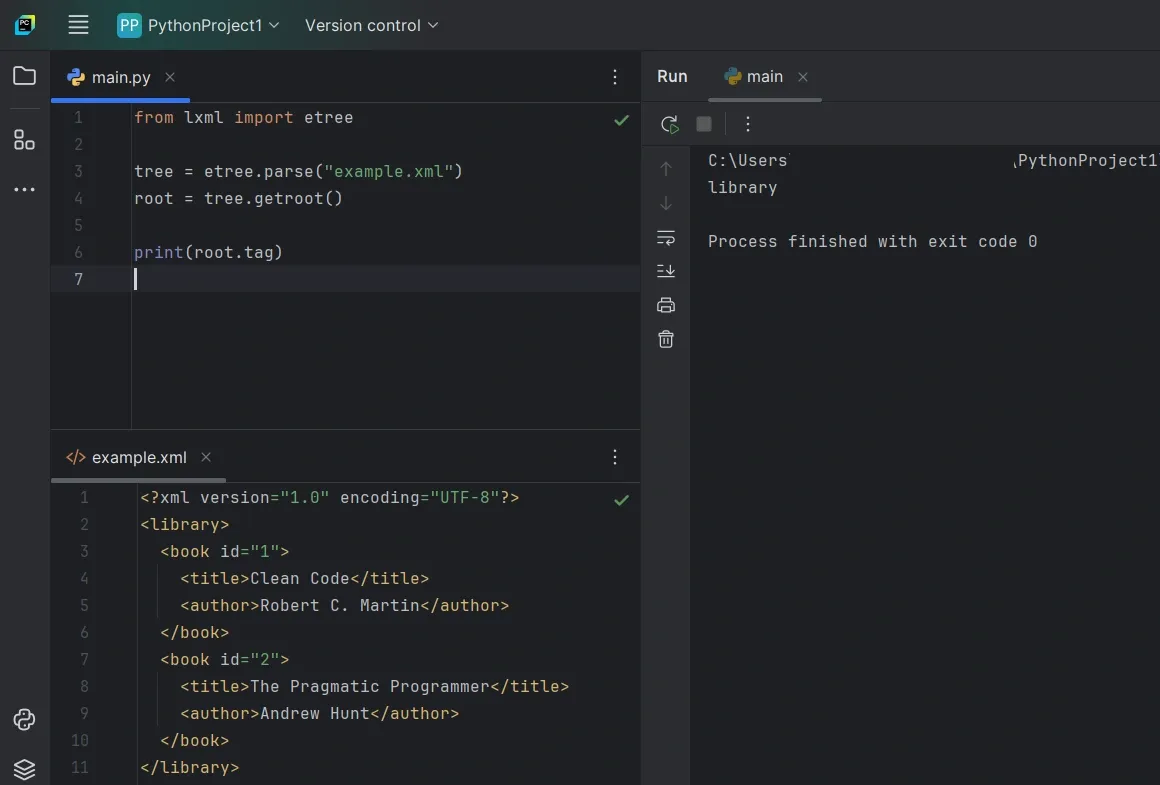
Task: Enable soft-wrap in the Run console
Action: point(665,238)
